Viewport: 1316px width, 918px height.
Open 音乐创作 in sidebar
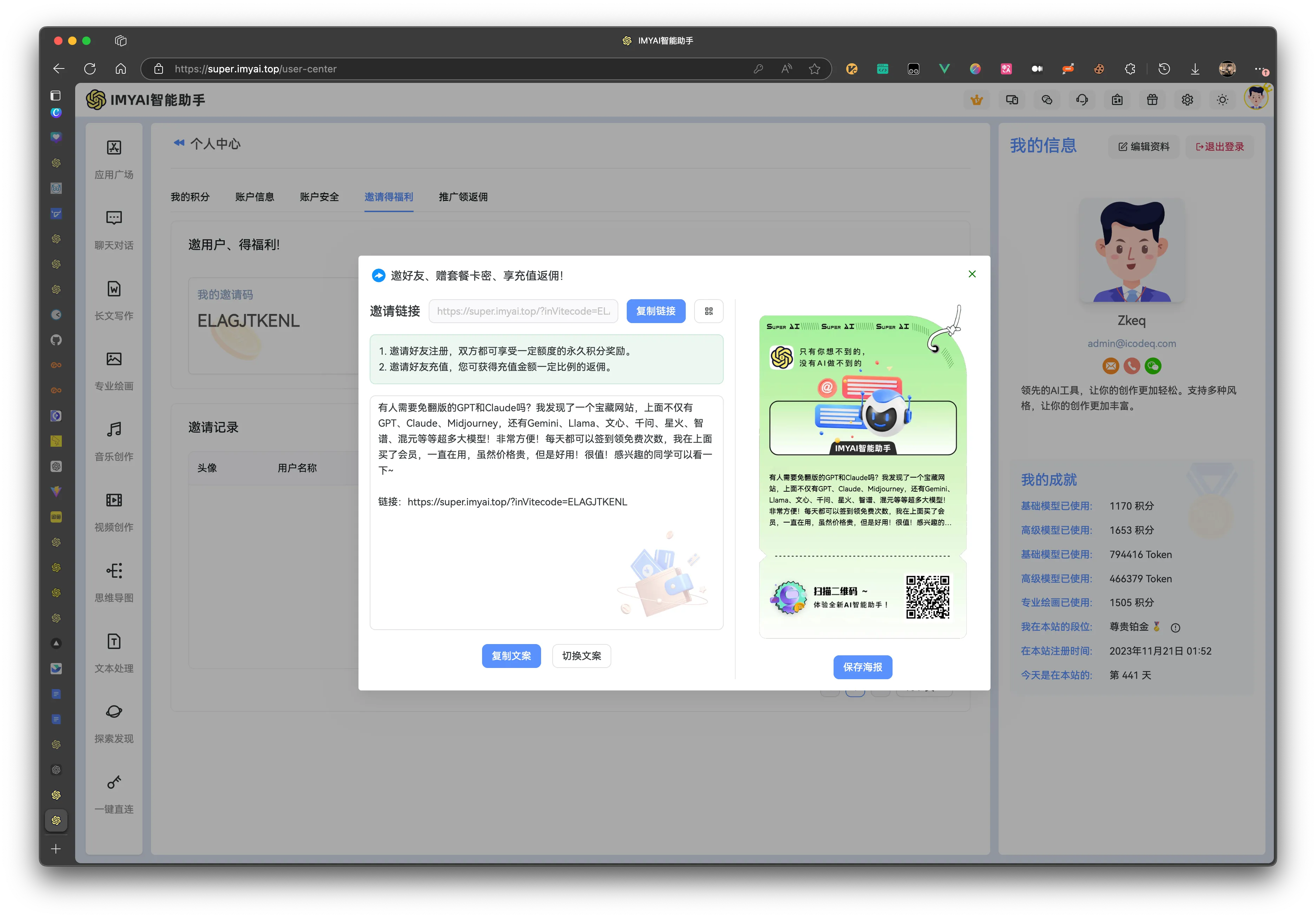(113, 441)
